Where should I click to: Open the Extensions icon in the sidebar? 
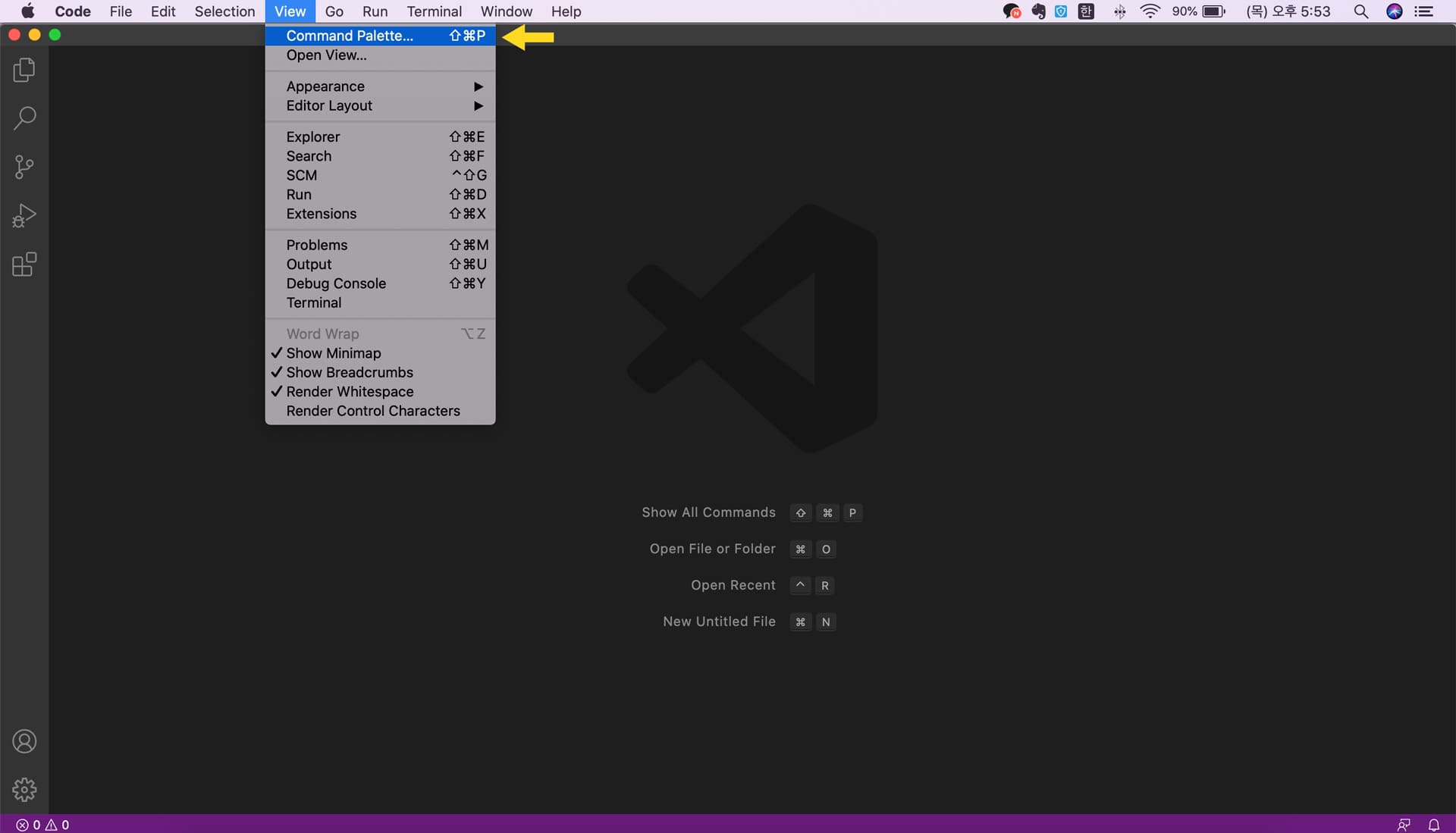tap(24, 264)
